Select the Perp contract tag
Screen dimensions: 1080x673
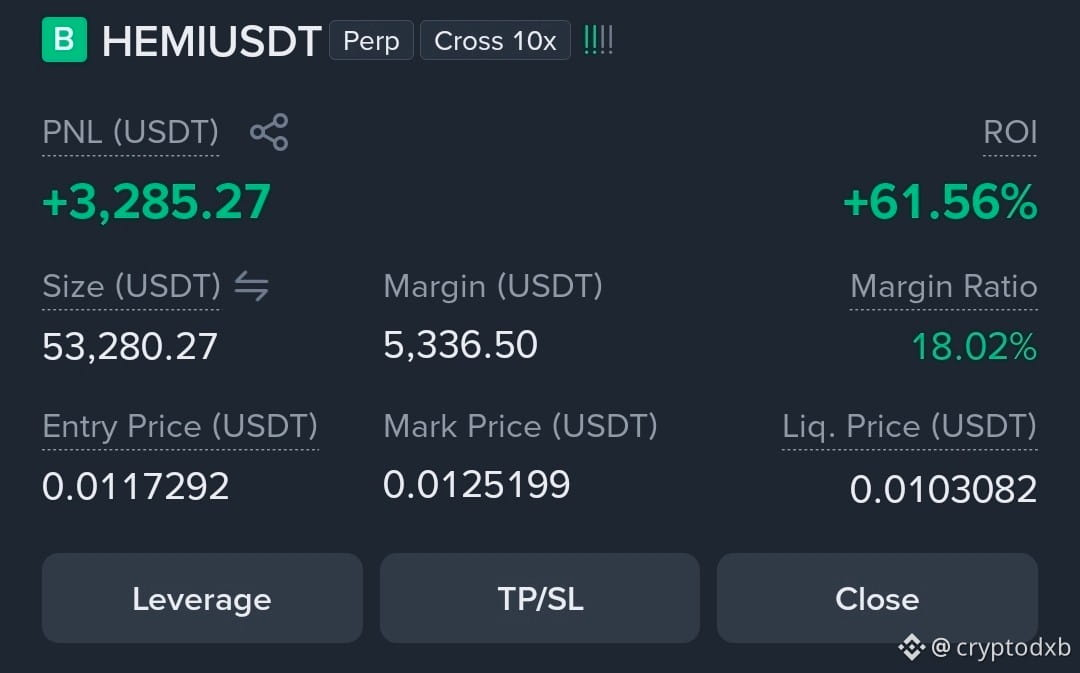click(371, 41)
